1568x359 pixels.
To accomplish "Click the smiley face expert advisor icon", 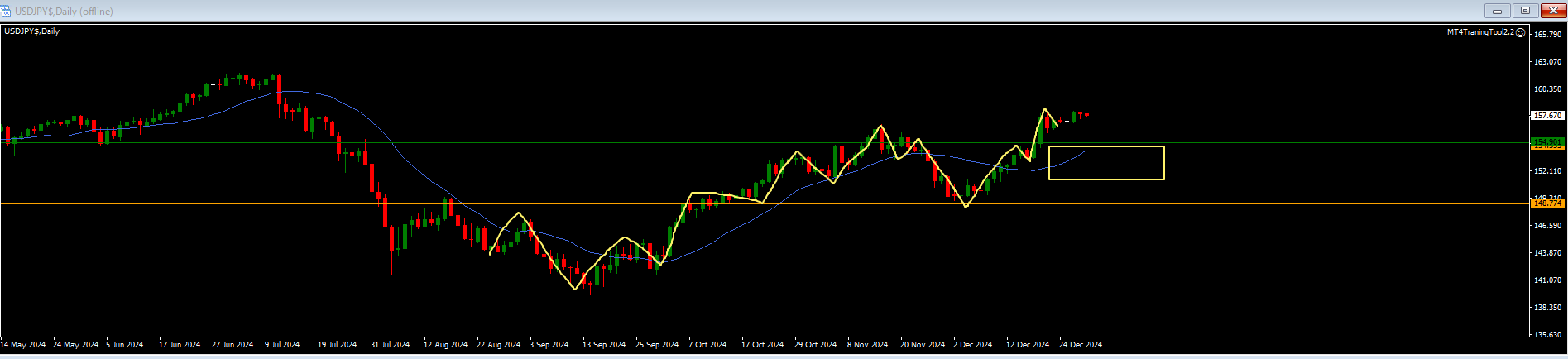I will pyautogui.click(x=1521, y=32).
